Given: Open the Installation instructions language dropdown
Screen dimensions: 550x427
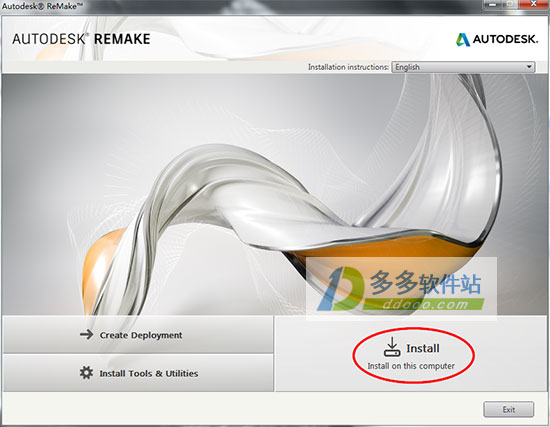Looking at the screenshot, I should tap(463, 67).
